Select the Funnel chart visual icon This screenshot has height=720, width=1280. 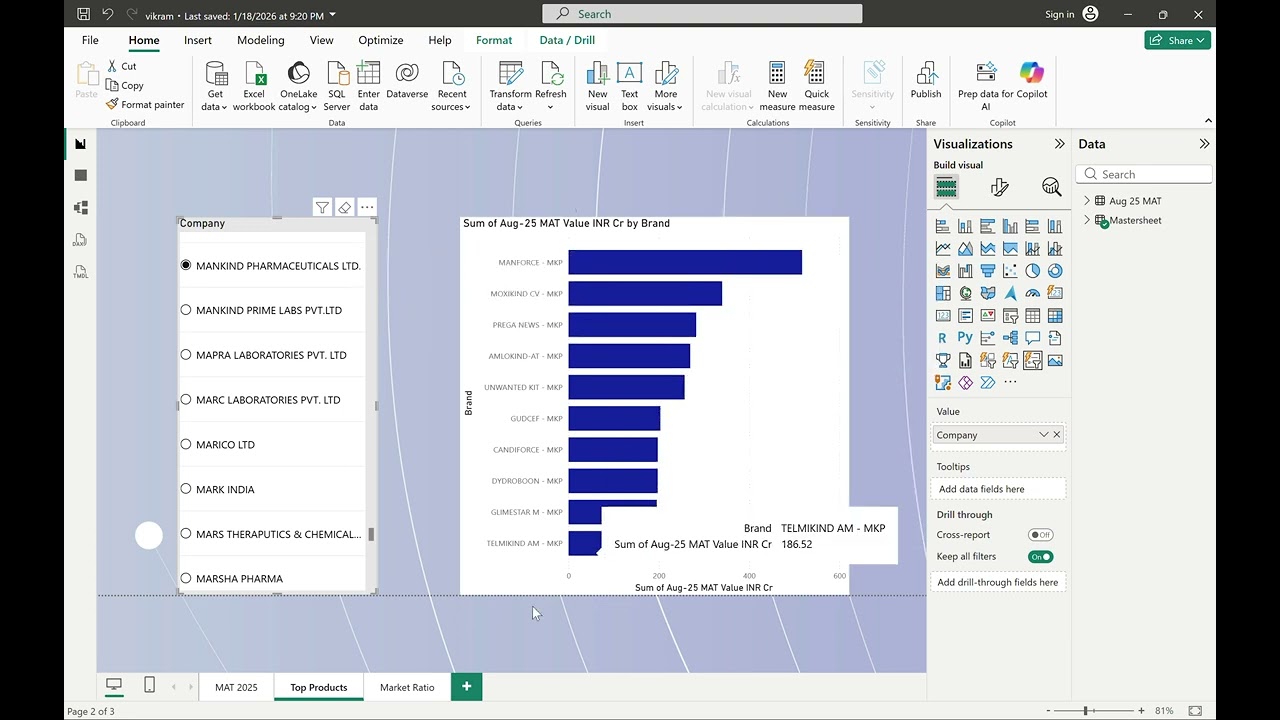pos(988,271)
